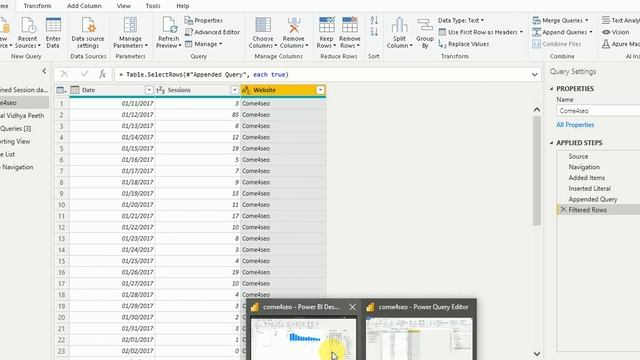Click the data grid vertical scrollbar thumb
This screenshot has height=360, width=640.
537,171
